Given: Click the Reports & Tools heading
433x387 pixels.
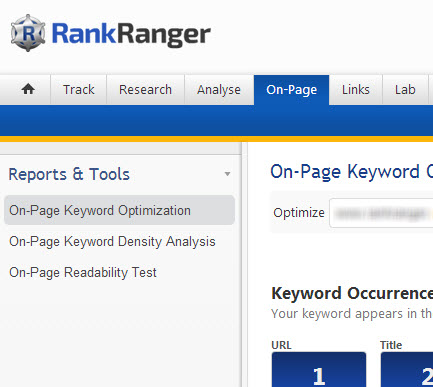Looking at the screenshot, I should pos(69,174).
